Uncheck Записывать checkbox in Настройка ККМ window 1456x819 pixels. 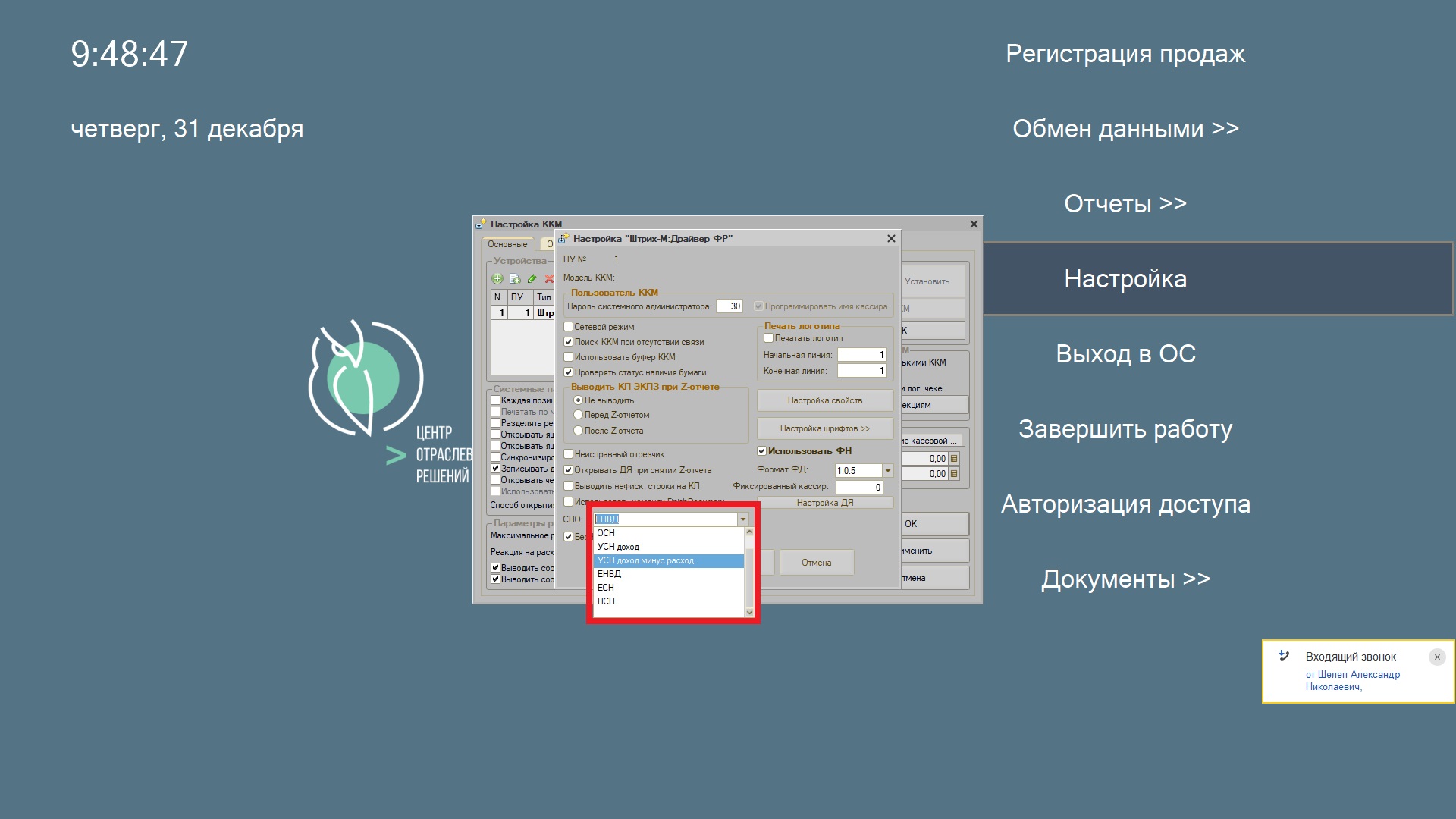(495, 469)
